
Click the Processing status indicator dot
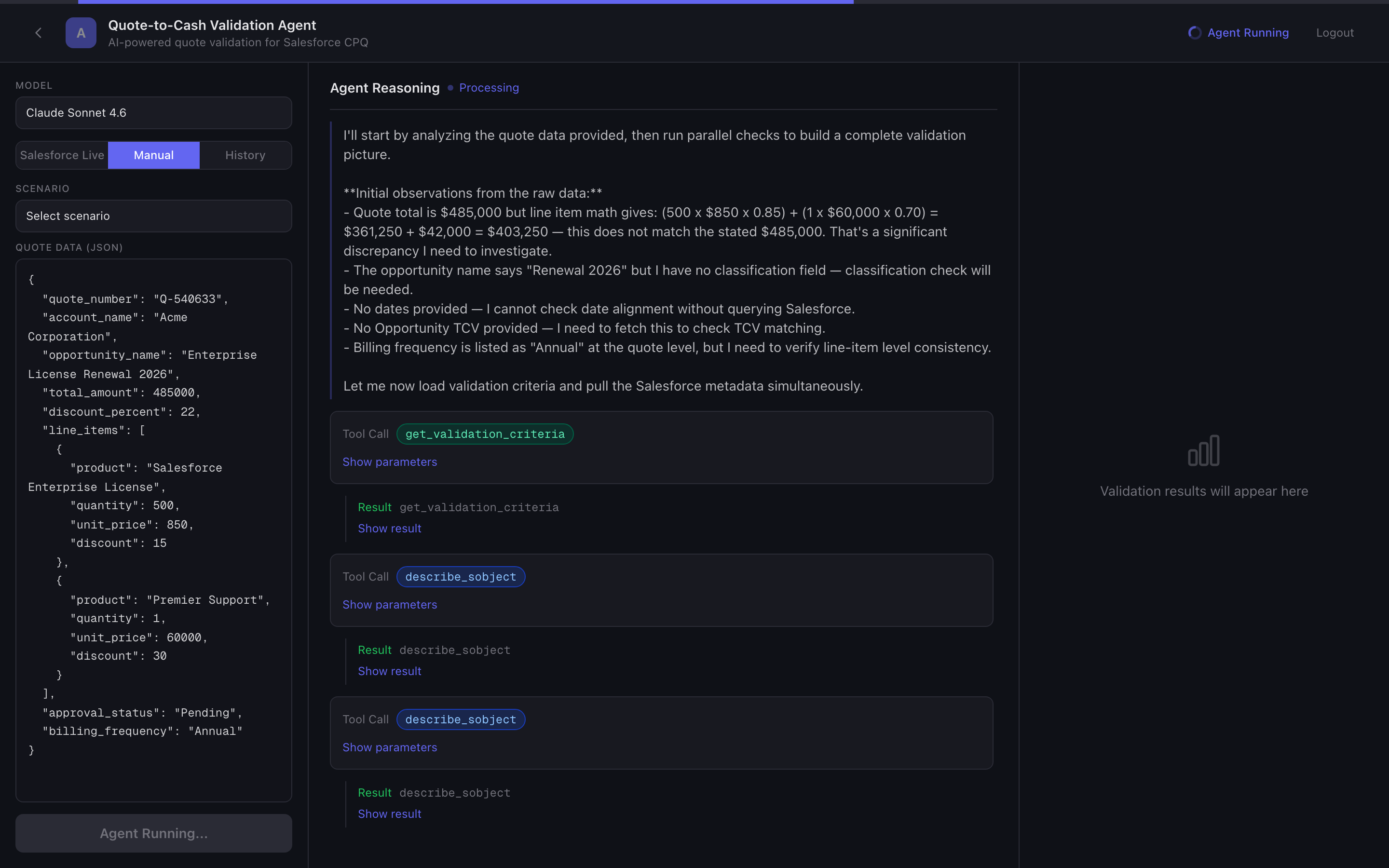click(450, 87)
